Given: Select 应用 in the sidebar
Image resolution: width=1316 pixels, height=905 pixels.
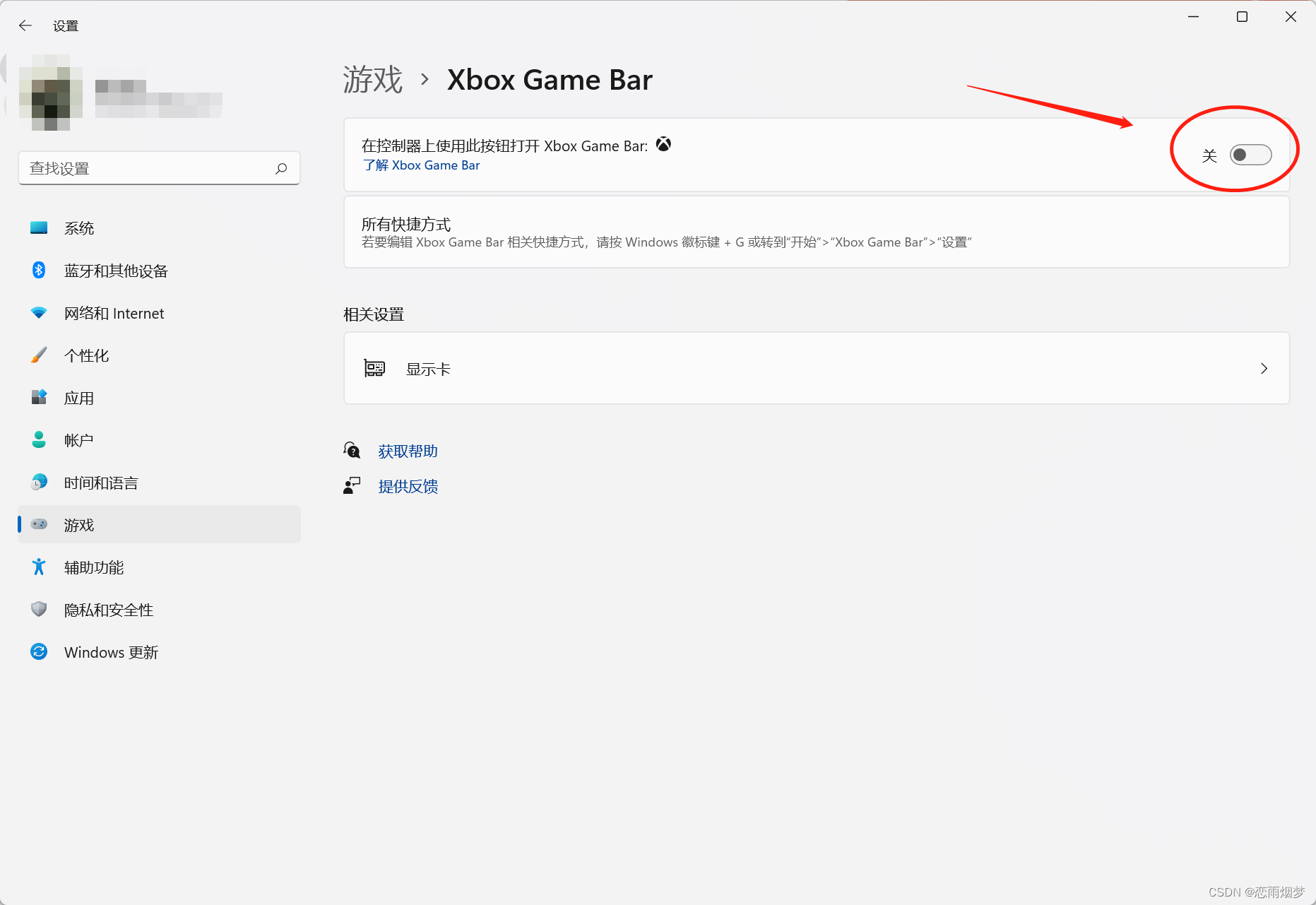Looking at the screenshot, I should [159, 398].
